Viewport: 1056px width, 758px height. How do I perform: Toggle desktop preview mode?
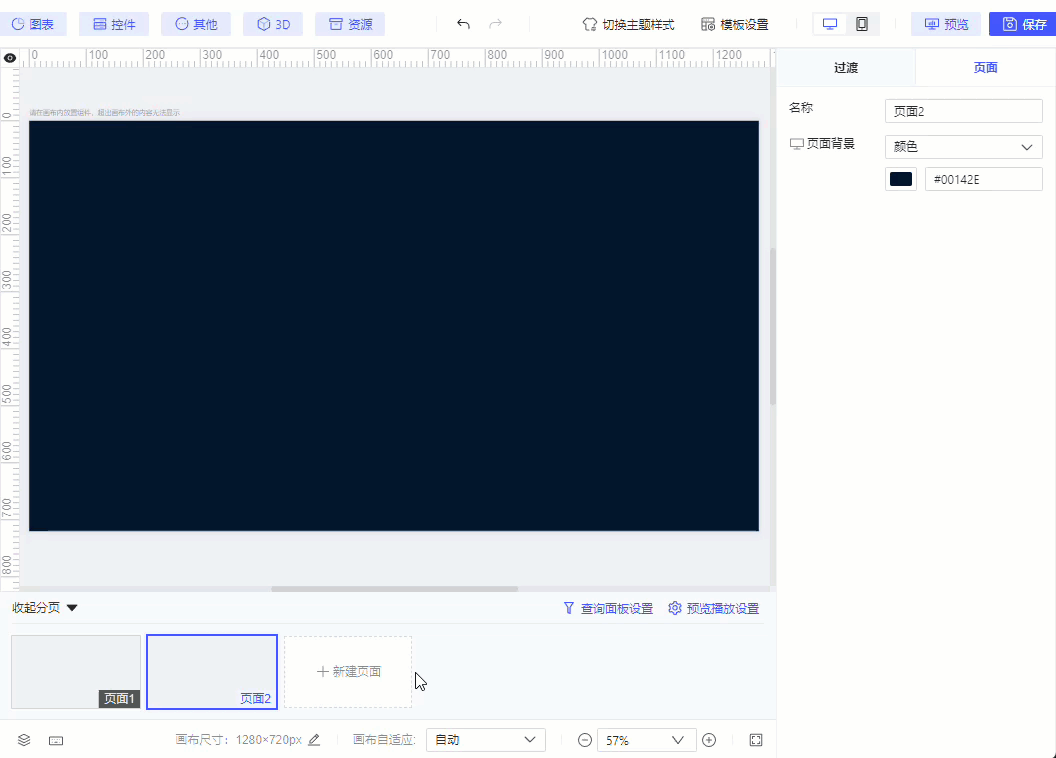pyautogui.click(x=829, y=22)
